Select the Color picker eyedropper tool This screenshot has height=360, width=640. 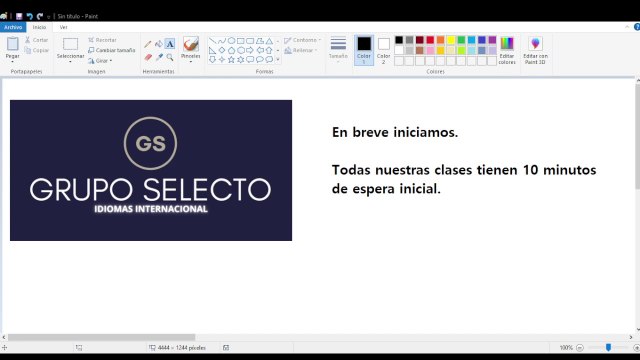(x=159, y=57)
